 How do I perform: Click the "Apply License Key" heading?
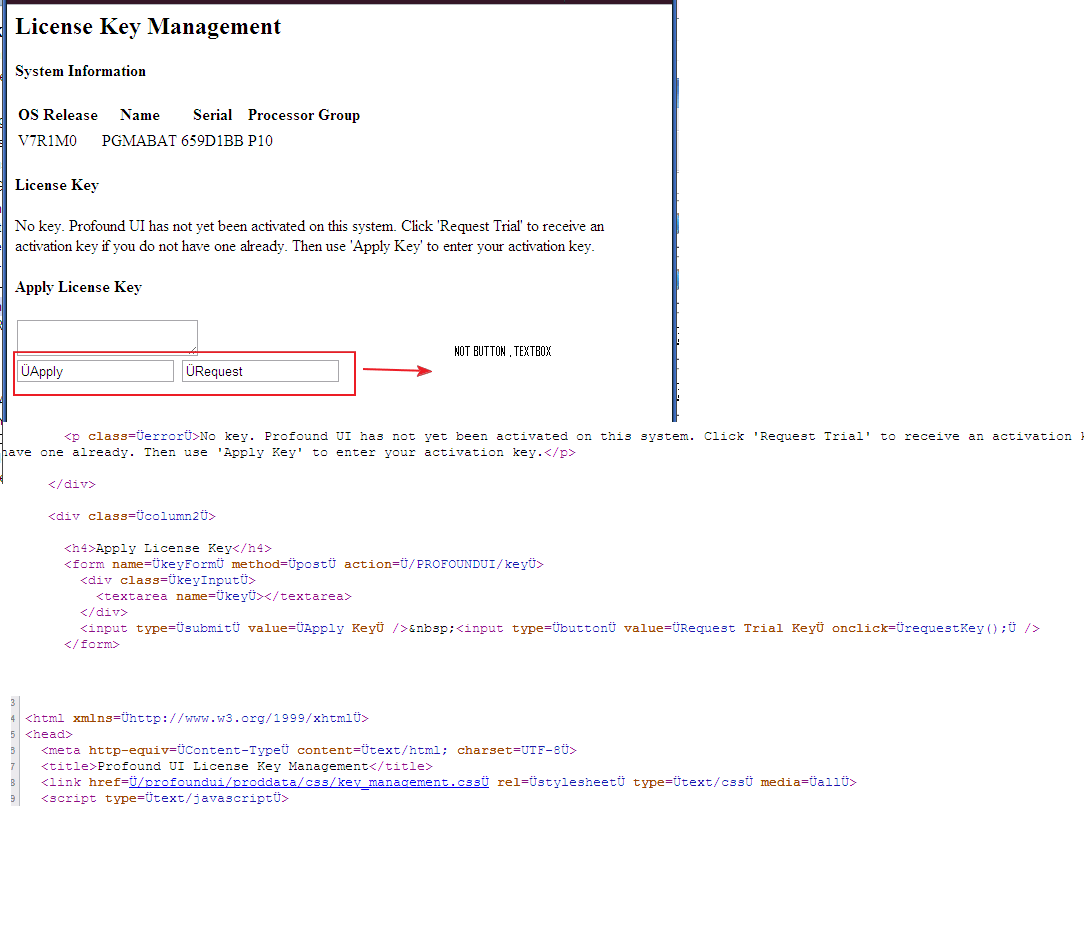coord(79,288)
